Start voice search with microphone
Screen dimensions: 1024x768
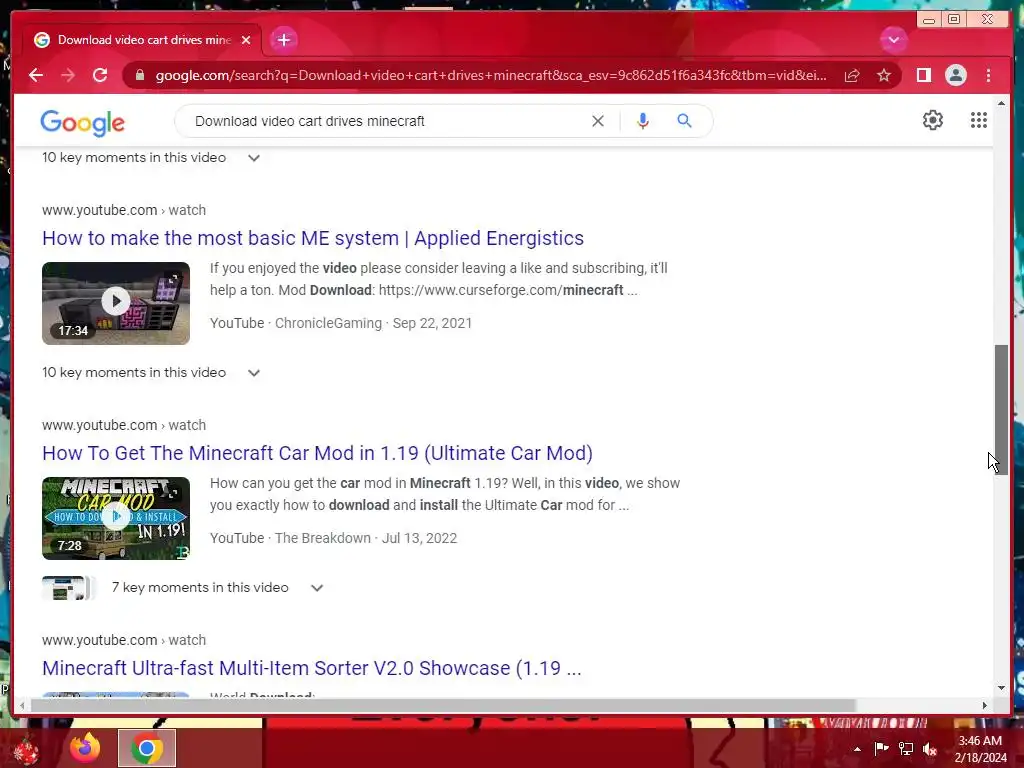click(643, 121)
